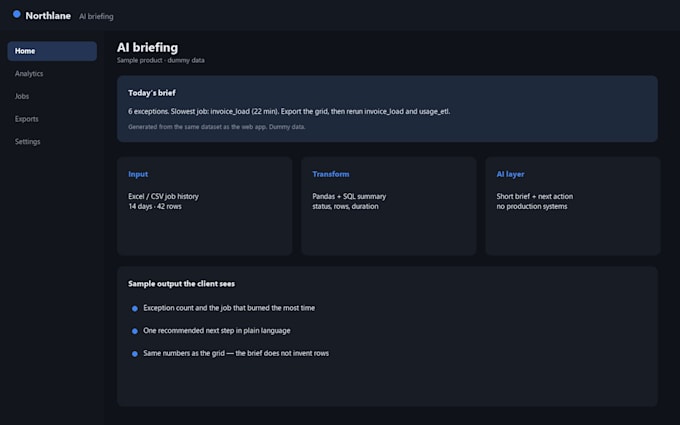Click 'One recommended next step in plain language'

[x=217, y=330]
